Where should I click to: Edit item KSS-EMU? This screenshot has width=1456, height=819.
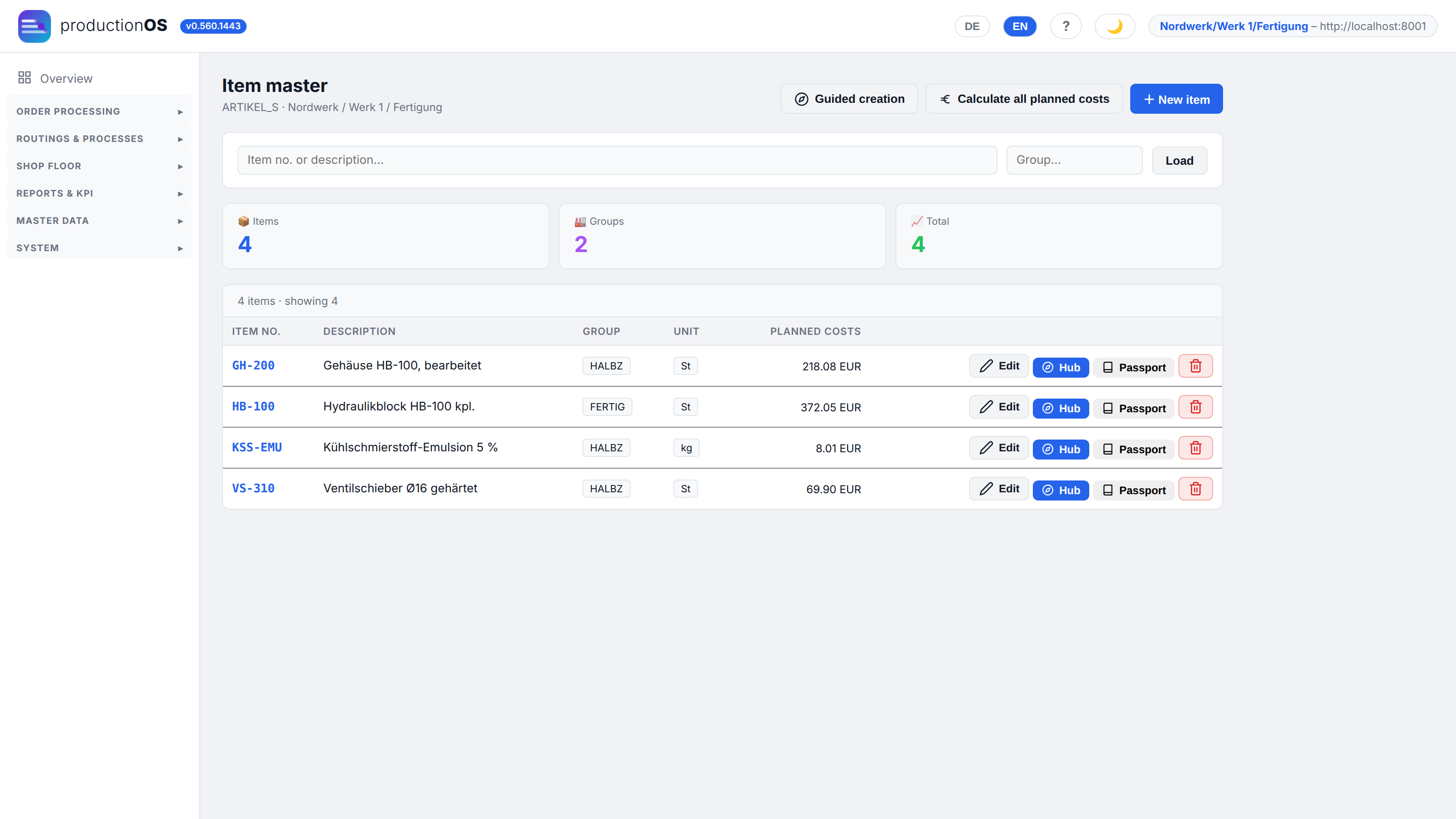pyautogui.click(x=999, y=448)
